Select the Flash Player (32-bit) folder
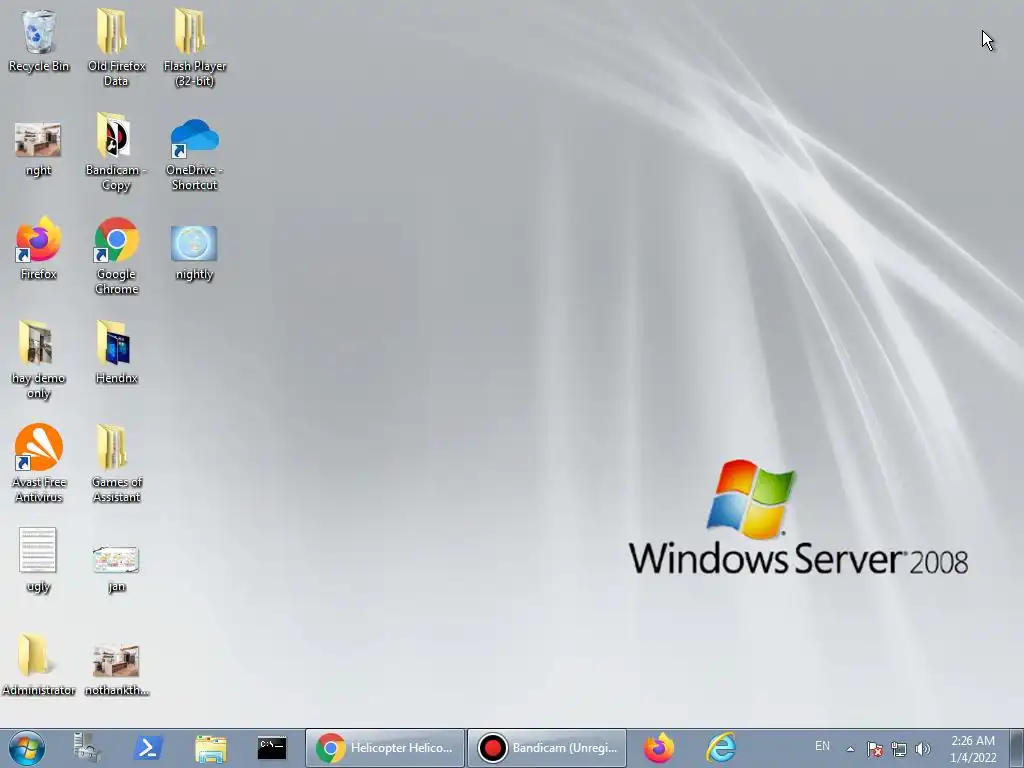This screenshot has width=1024, height=768. [195, 47]
